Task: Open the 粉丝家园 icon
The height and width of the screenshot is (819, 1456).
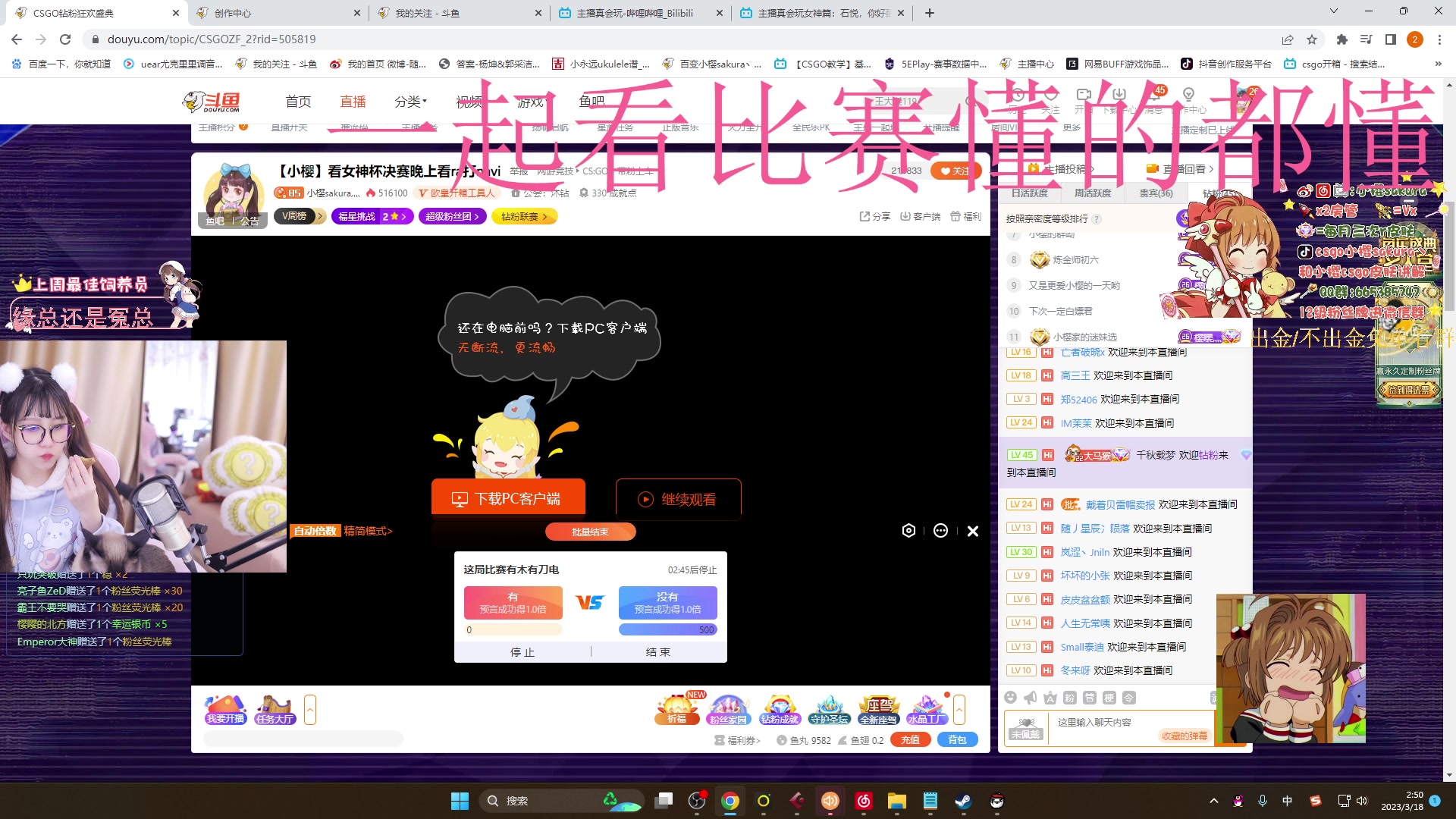Action: 728,710
